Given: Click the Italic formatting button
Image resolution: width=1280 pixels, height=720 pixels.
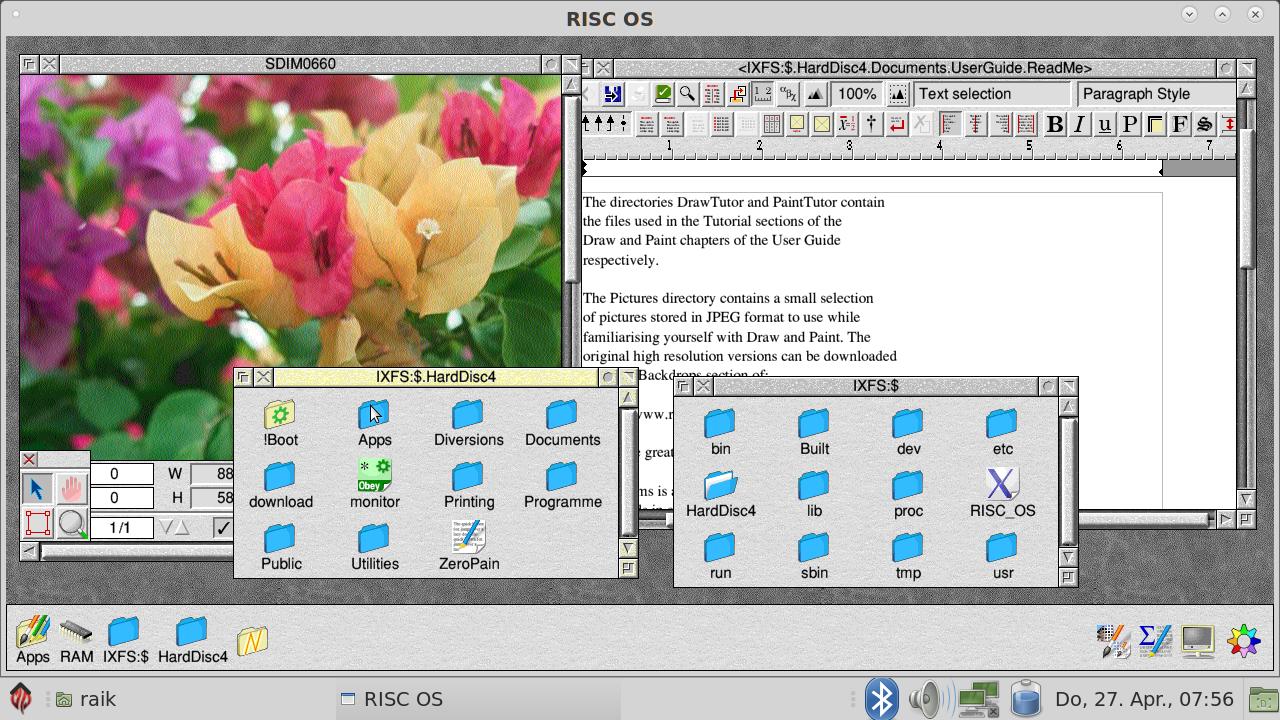Looking at the screenshot, I should [x=1079, y=124].
